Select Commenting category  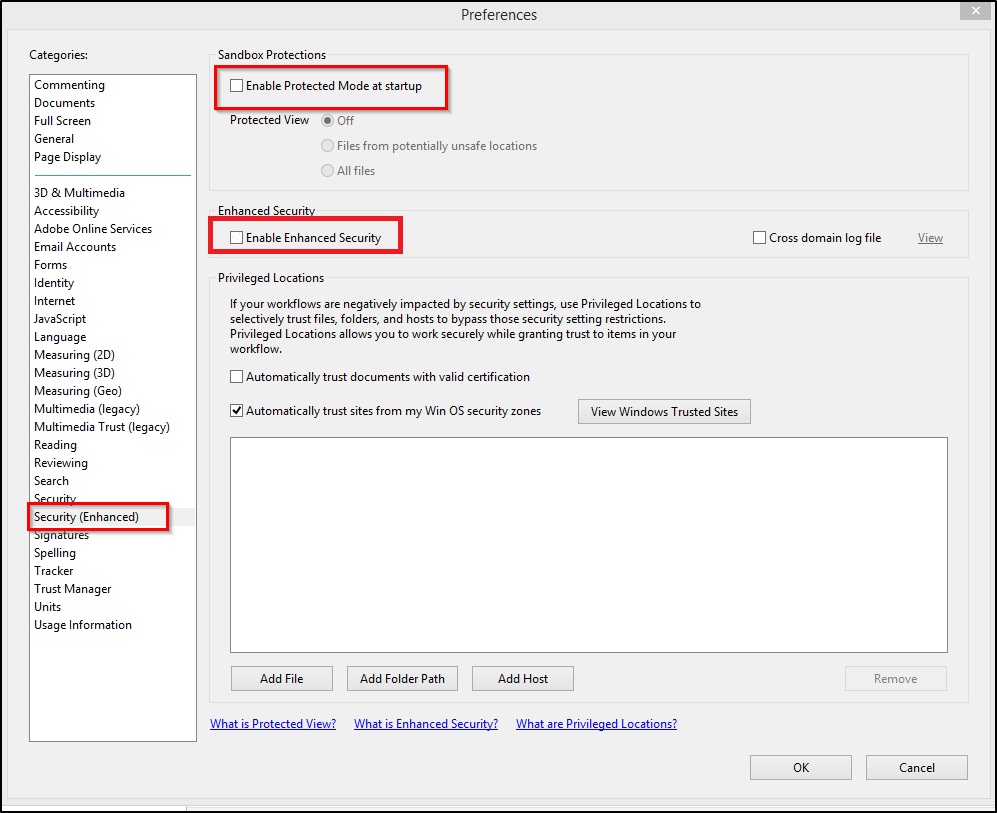pos(69,85)
